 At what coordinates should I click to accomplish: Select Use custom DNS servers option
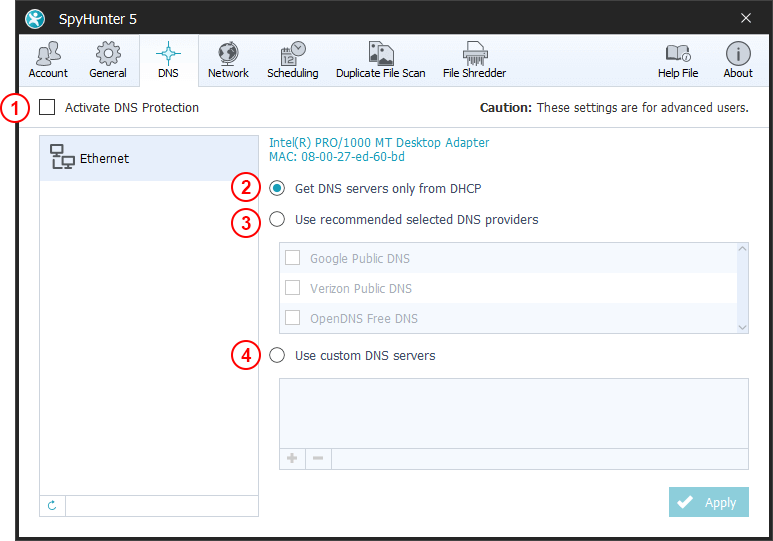[x=277, y=355]
